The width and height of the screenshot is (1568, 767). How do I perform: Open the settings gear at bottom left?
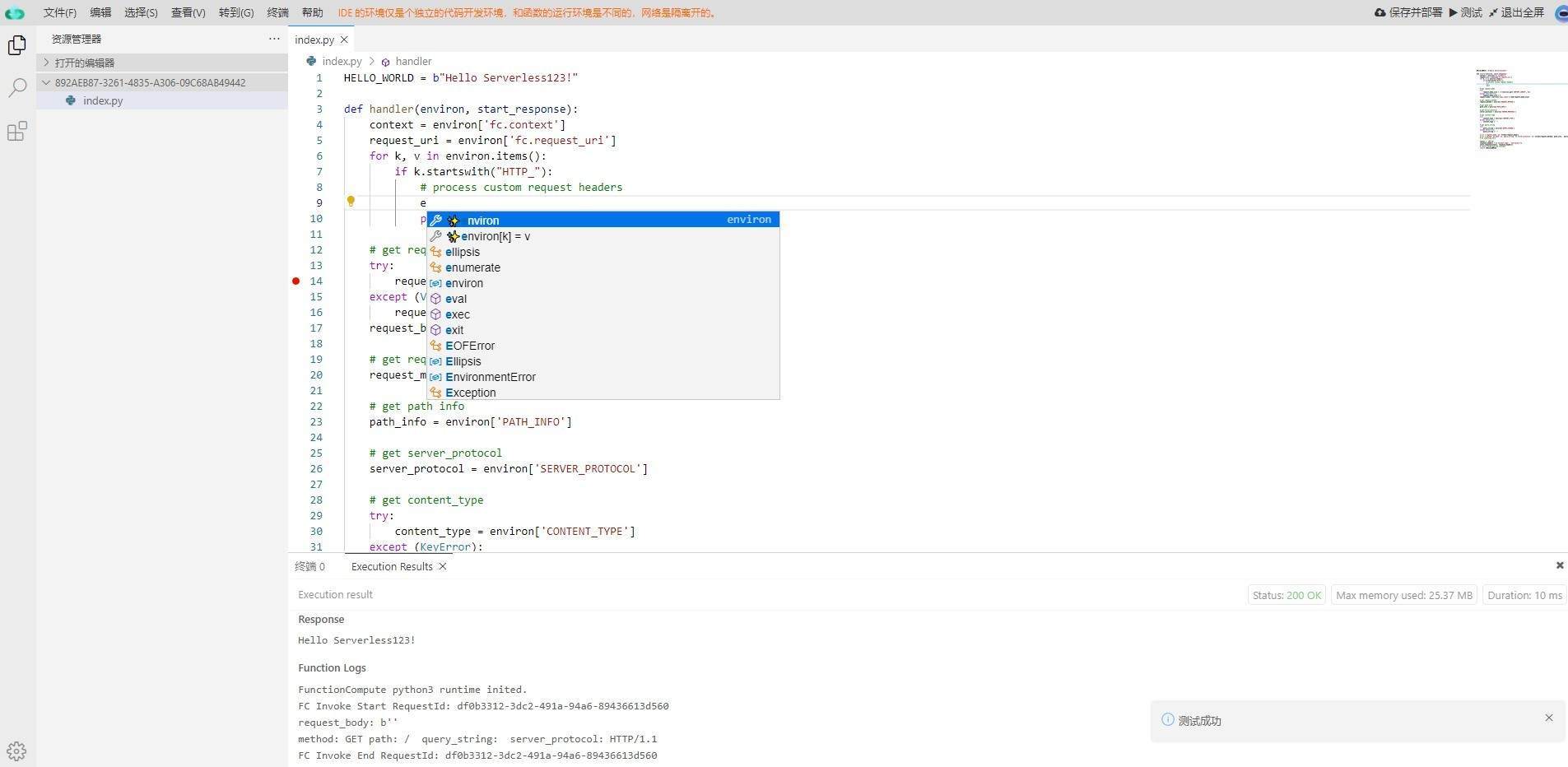(16, 751)
